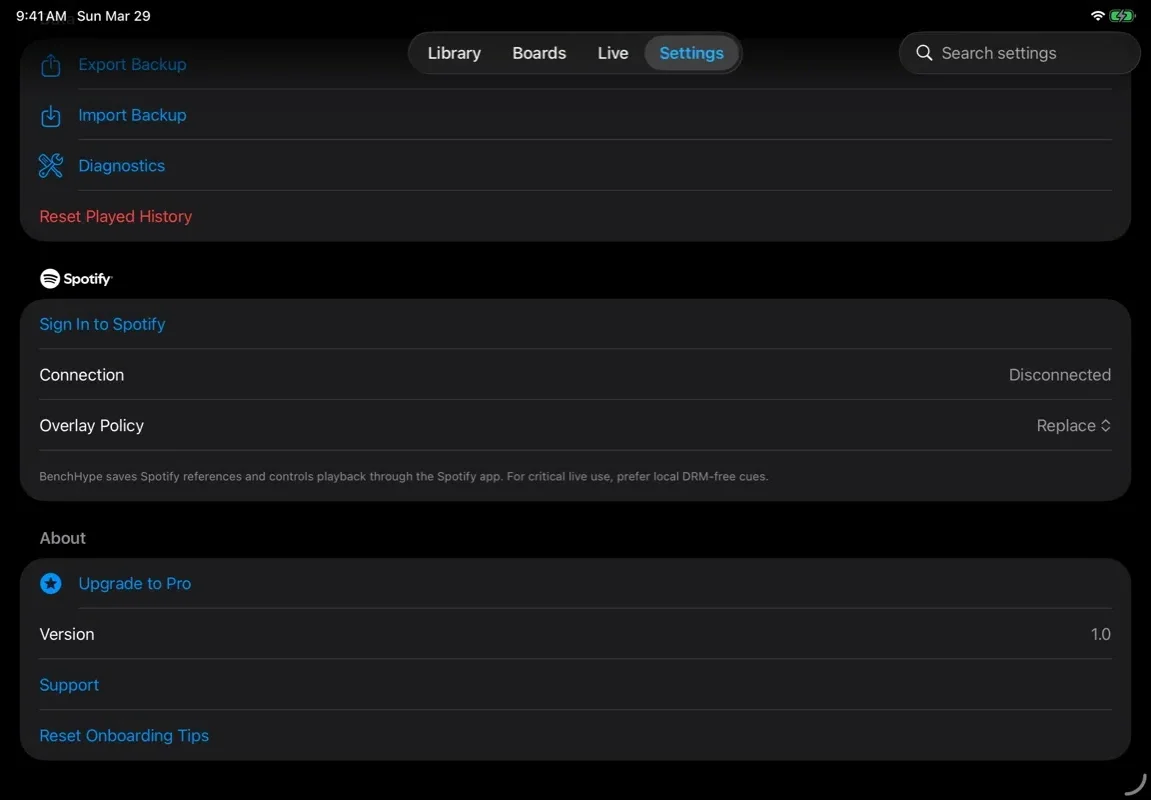Tap Reset Onboarding Tips

click(x=124, y=736)
